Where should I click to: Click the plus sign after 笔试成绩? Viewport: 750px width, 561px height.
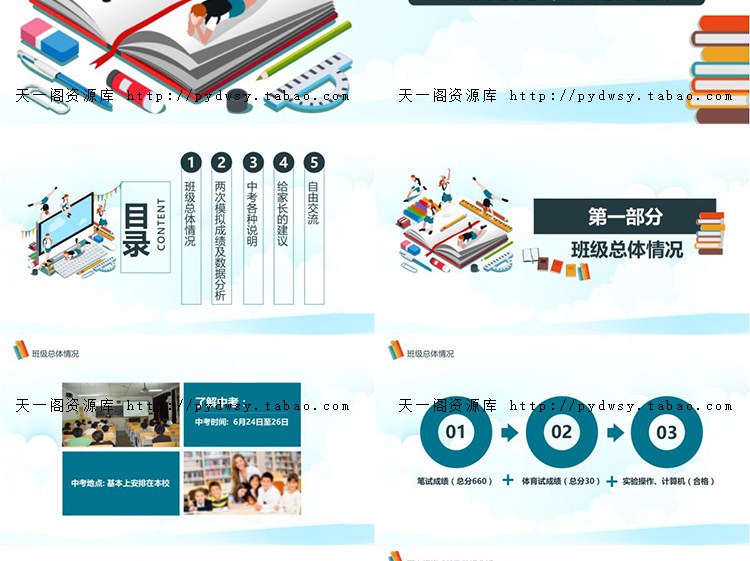(508, 480)
